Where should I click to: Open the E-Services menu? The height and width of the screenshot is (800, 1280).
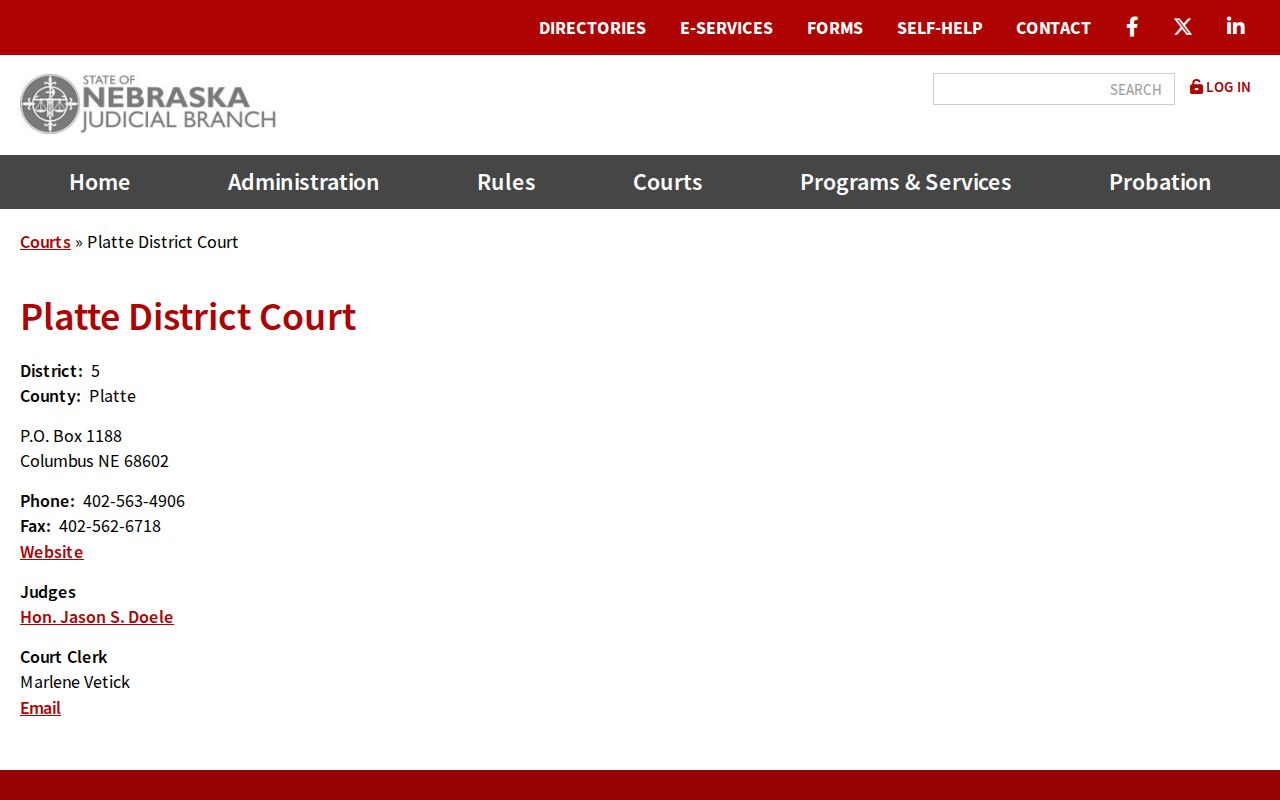click(726, 28)
